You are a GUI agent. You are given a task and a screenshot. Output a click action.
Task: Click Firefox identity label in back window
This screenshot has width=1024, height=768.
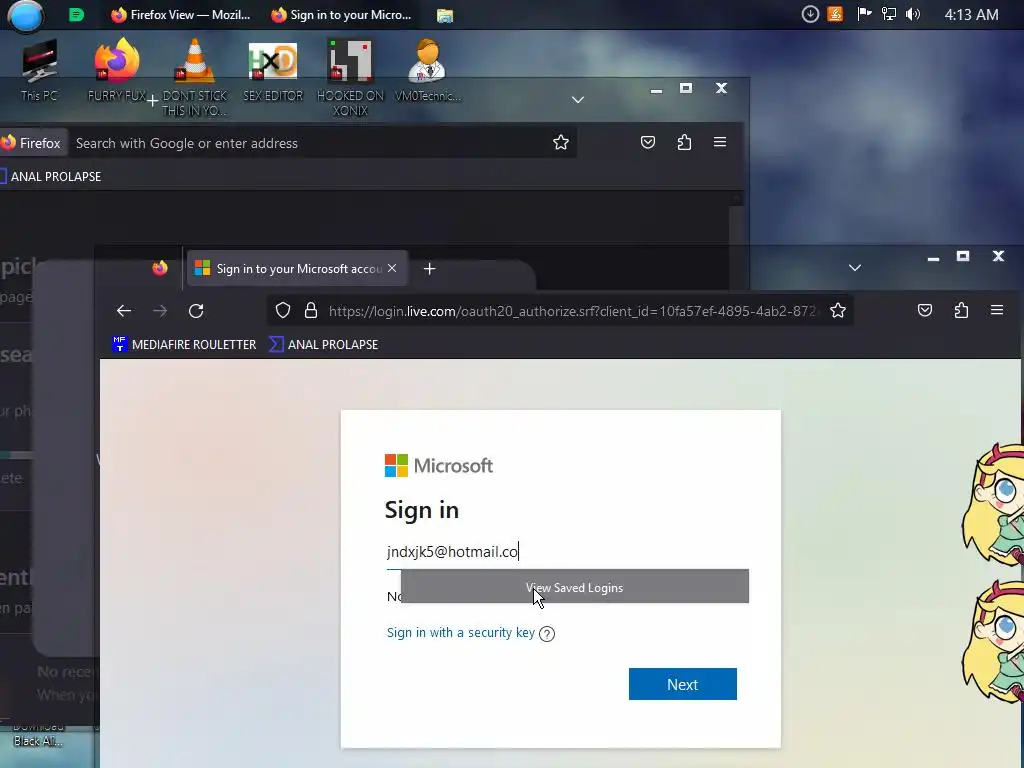(32, 143)
